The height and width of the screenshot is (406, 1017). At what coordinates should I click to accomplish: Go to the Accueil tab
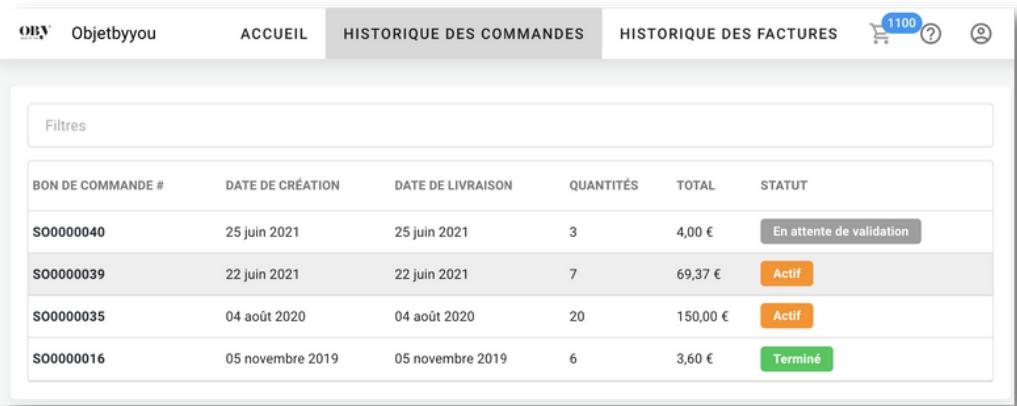tap(274, 34)
